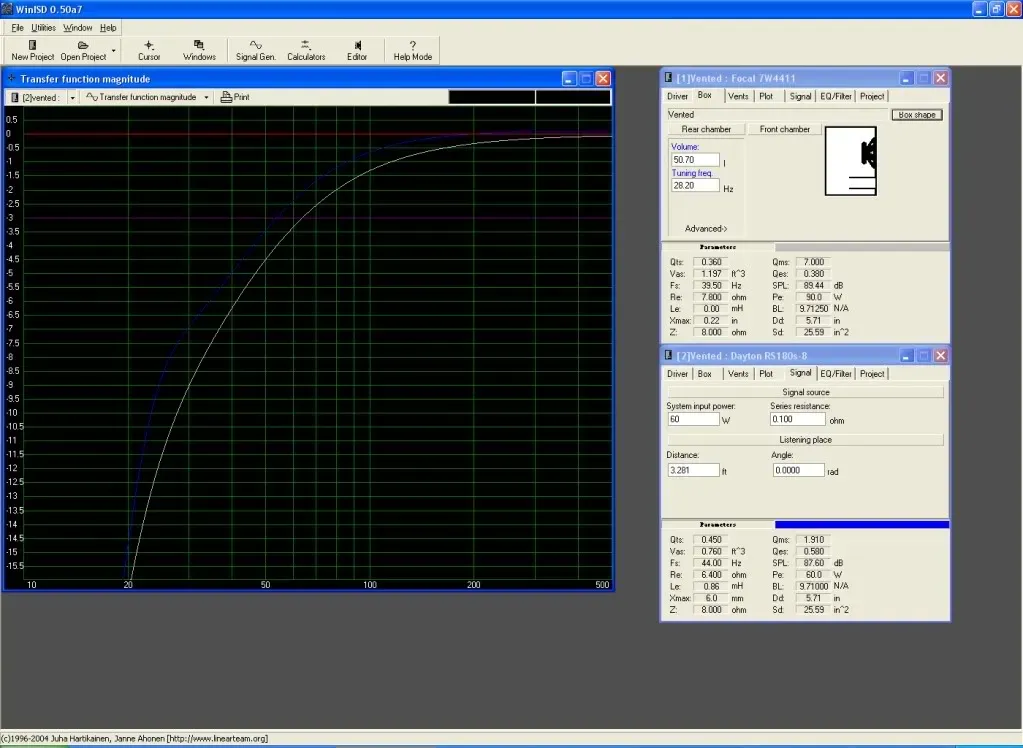The width and height of the screenshot is (1023, 748).
Task: Select the Project tab in Focal 7W4411 window
Action: [872, 96]
